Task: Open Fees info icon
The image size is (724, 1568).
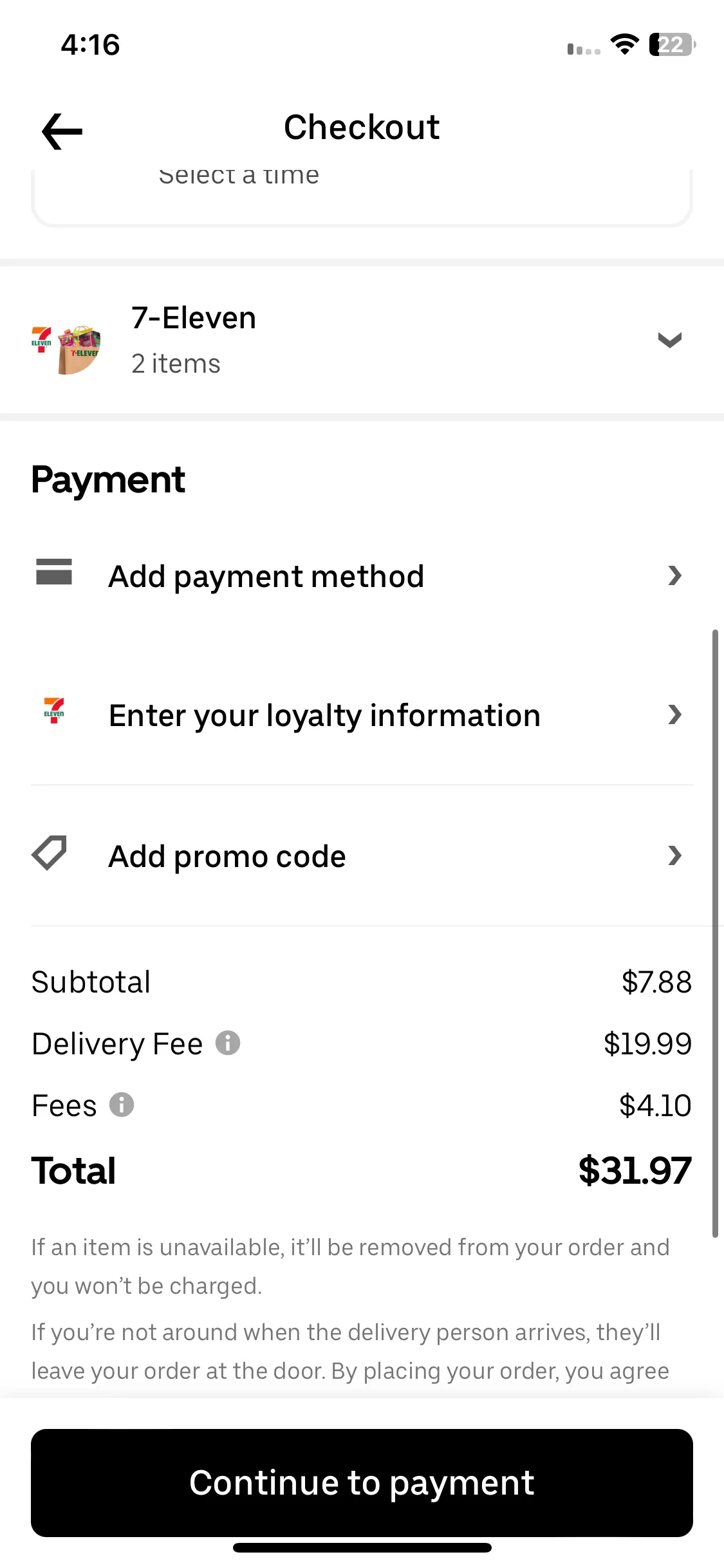Action: coord(122,1105)
